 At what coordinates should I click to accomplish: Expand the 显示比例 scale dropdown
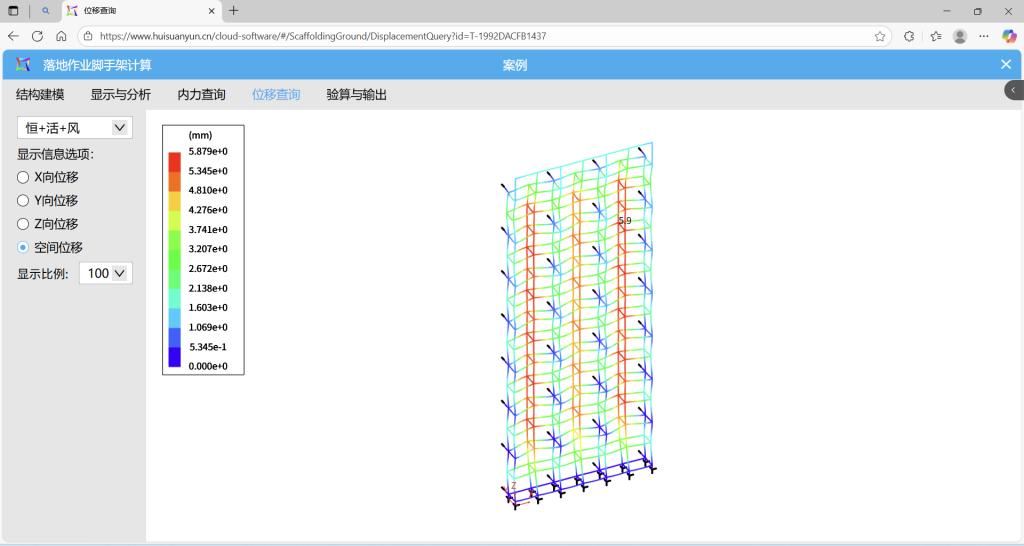105,273
